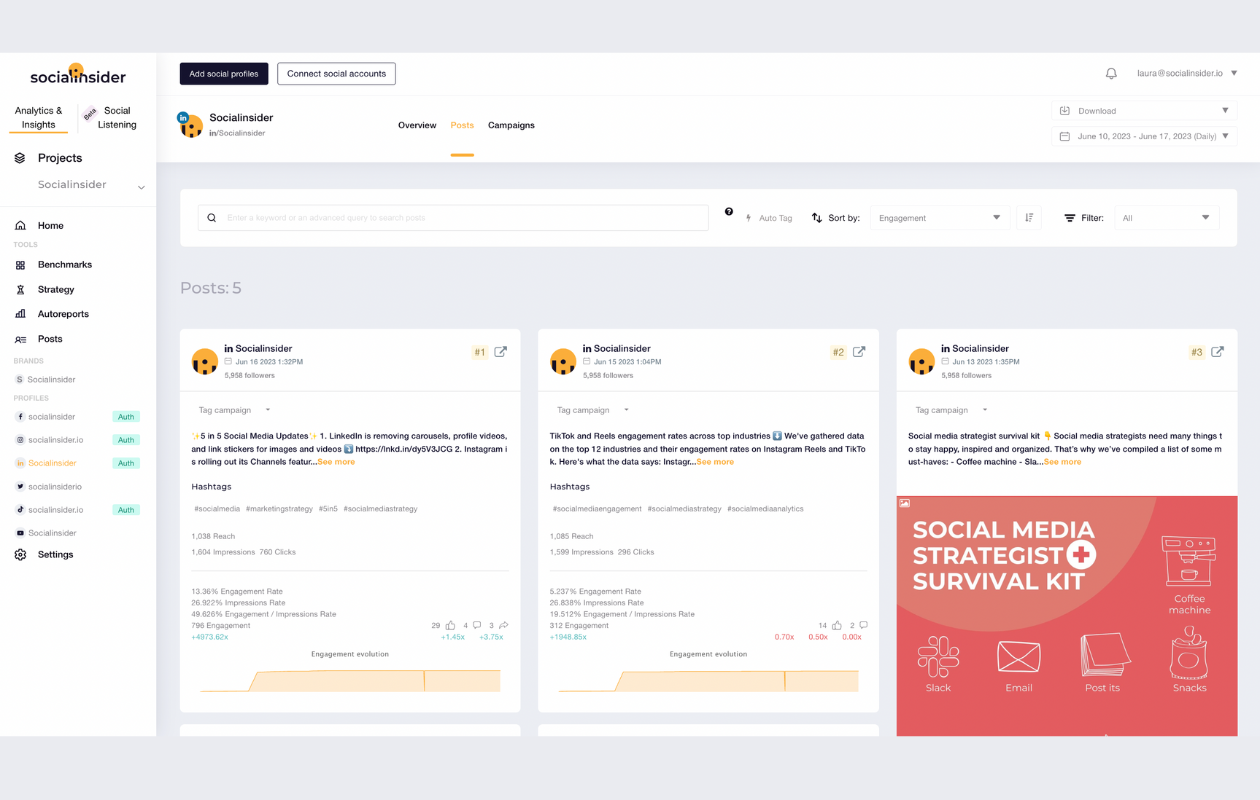The image size is (1260, 800).
Task: Switch to the Overview tab
Action: (417, 125)
